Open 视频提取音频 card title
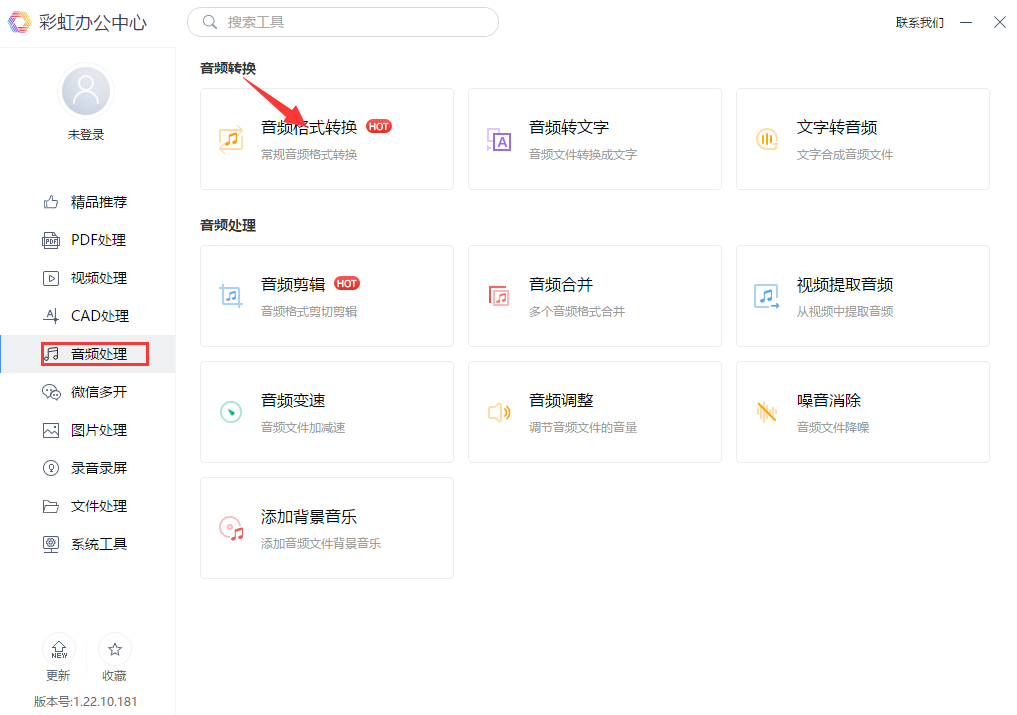 [x=844, y=284]
